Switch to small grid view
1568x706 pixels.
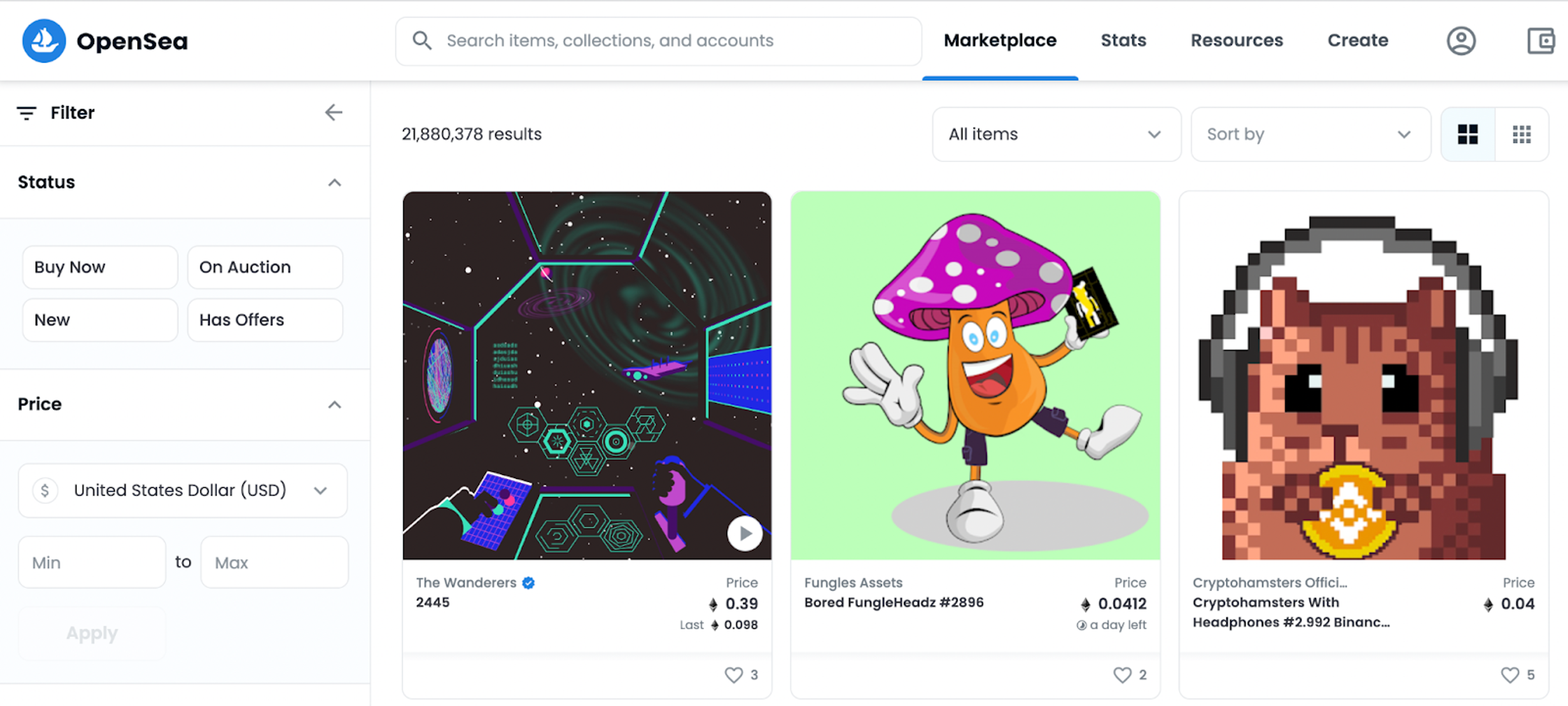pyautogui.click(x=1522, y=134)
